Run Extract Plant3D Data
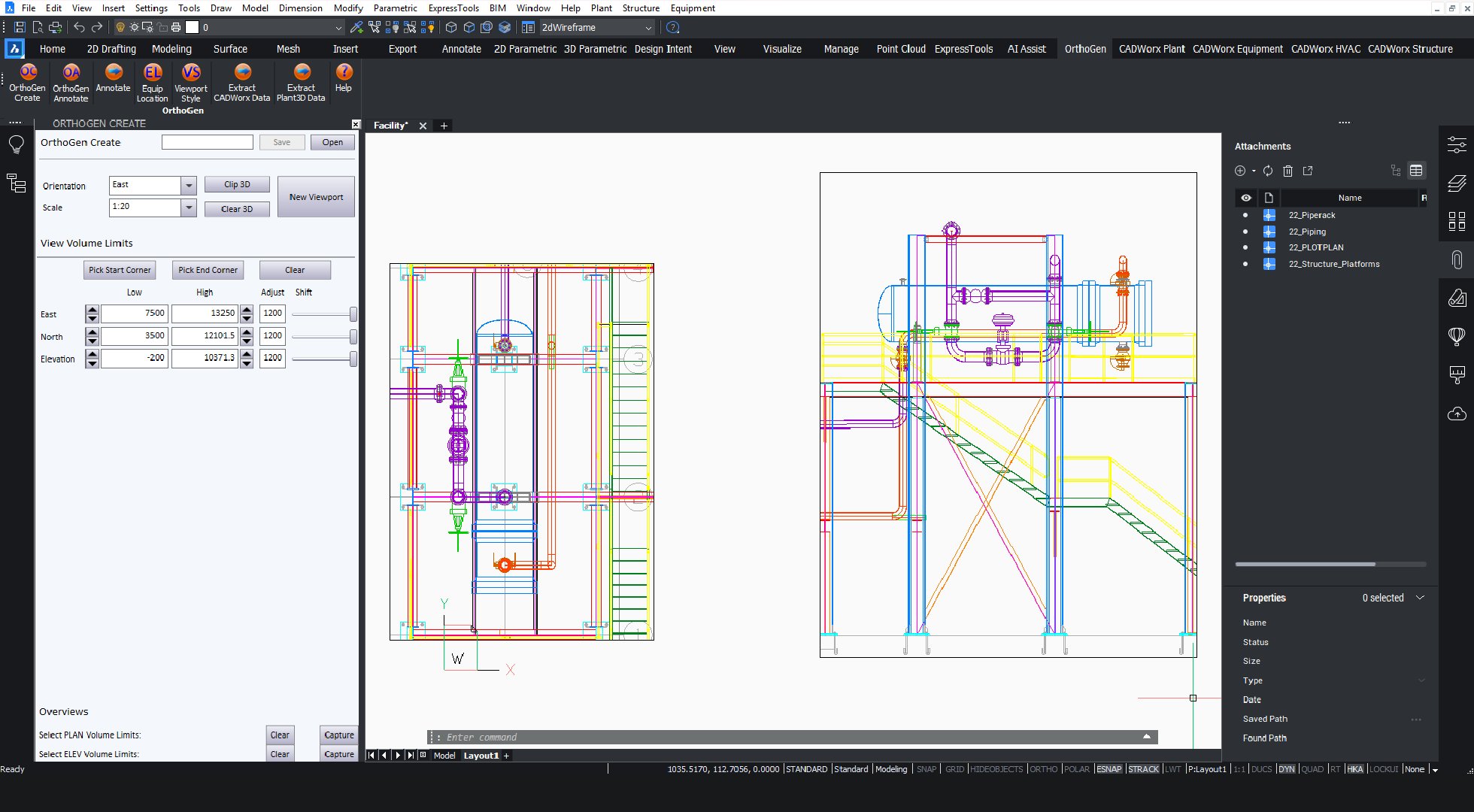This screenshot has width=1474, height=812. (301, 83)
